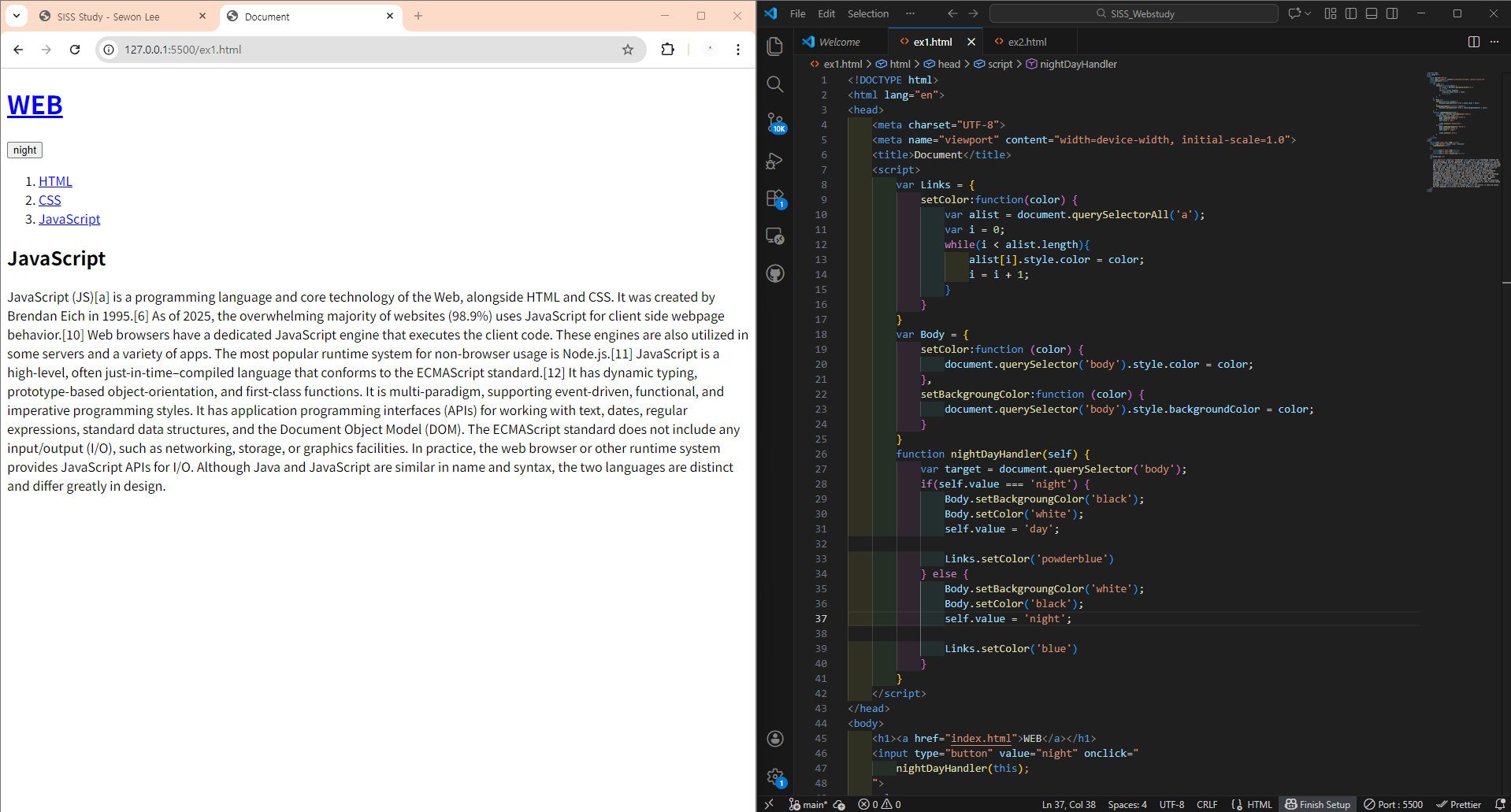This screenshot has height=812, width=1511.
Task: Toggle the night mode button on webpage
Action: (24, 150)
